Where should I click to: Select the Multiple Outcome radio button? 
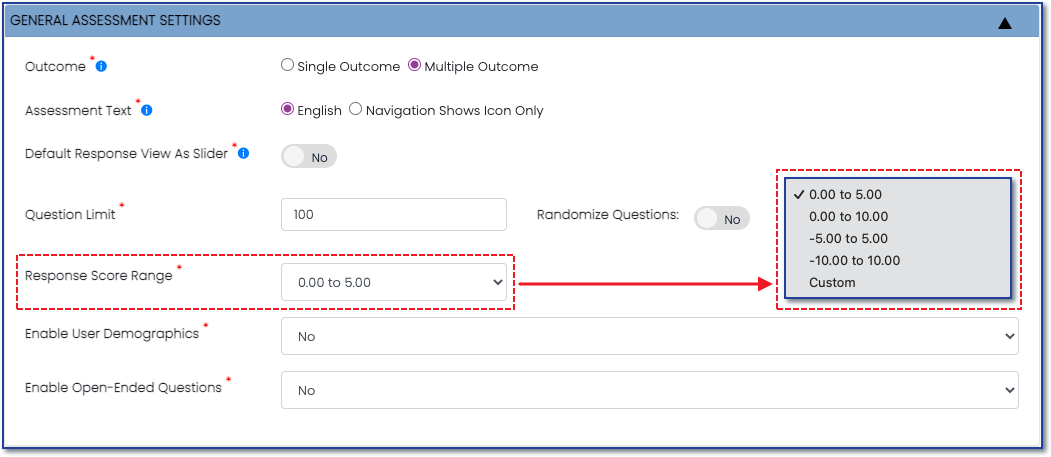coord(415,66)
